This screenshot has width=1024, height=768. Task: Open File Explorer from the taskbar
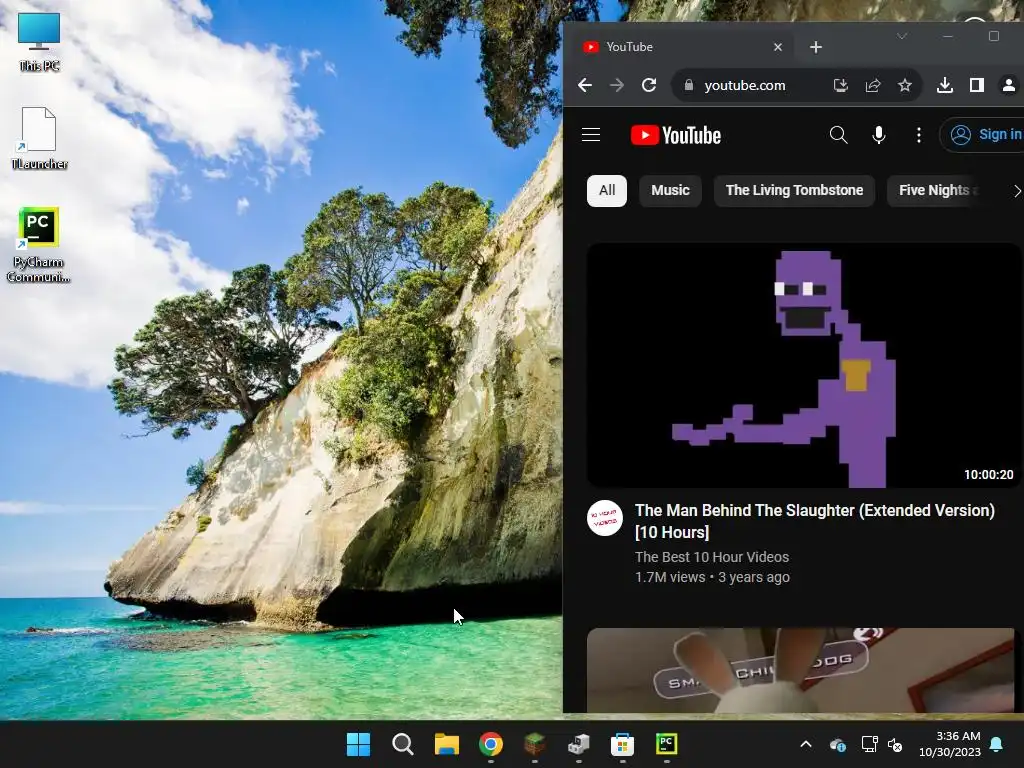coord(447,744)
